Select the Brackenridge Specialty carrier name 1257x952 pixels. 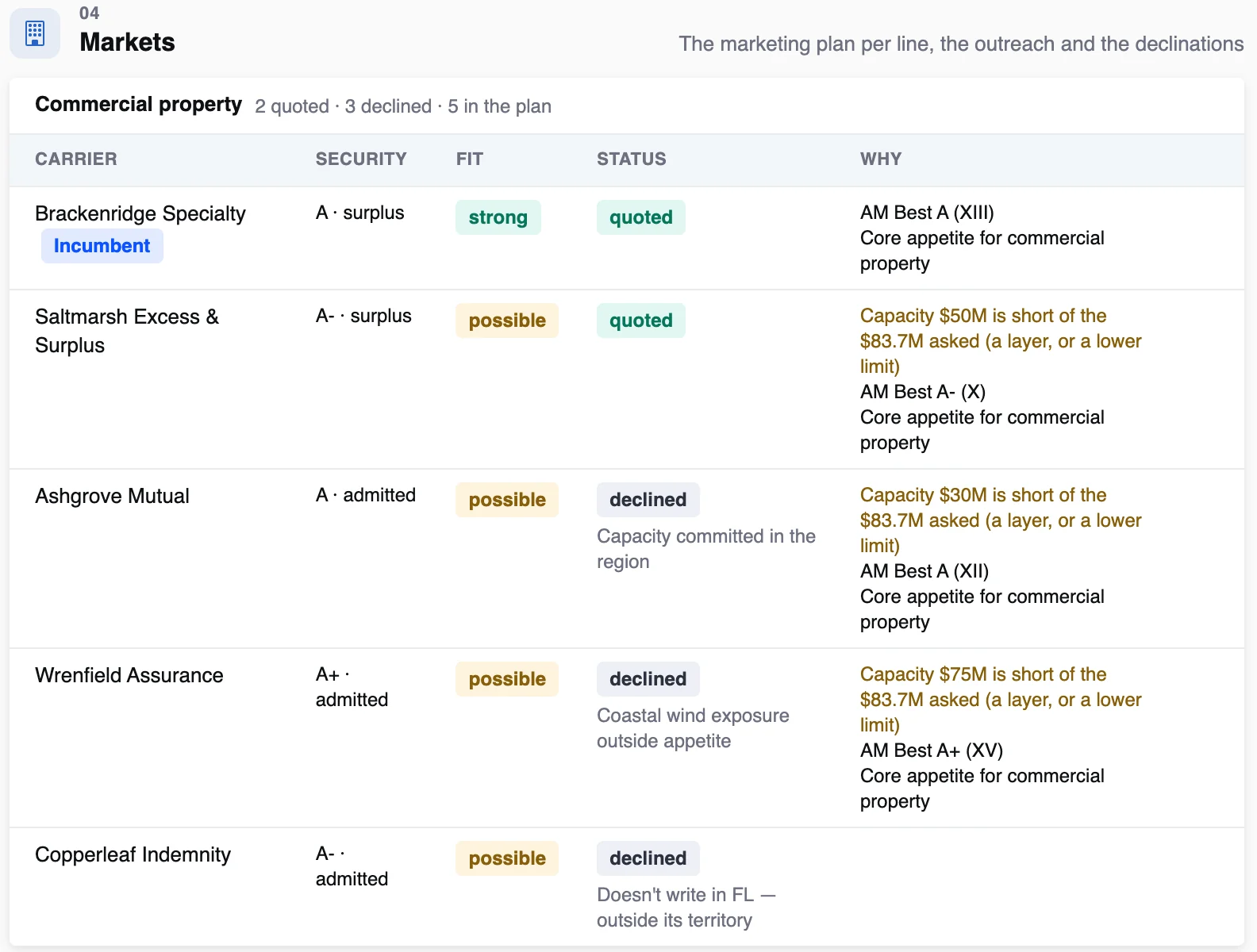click(140, 213)
